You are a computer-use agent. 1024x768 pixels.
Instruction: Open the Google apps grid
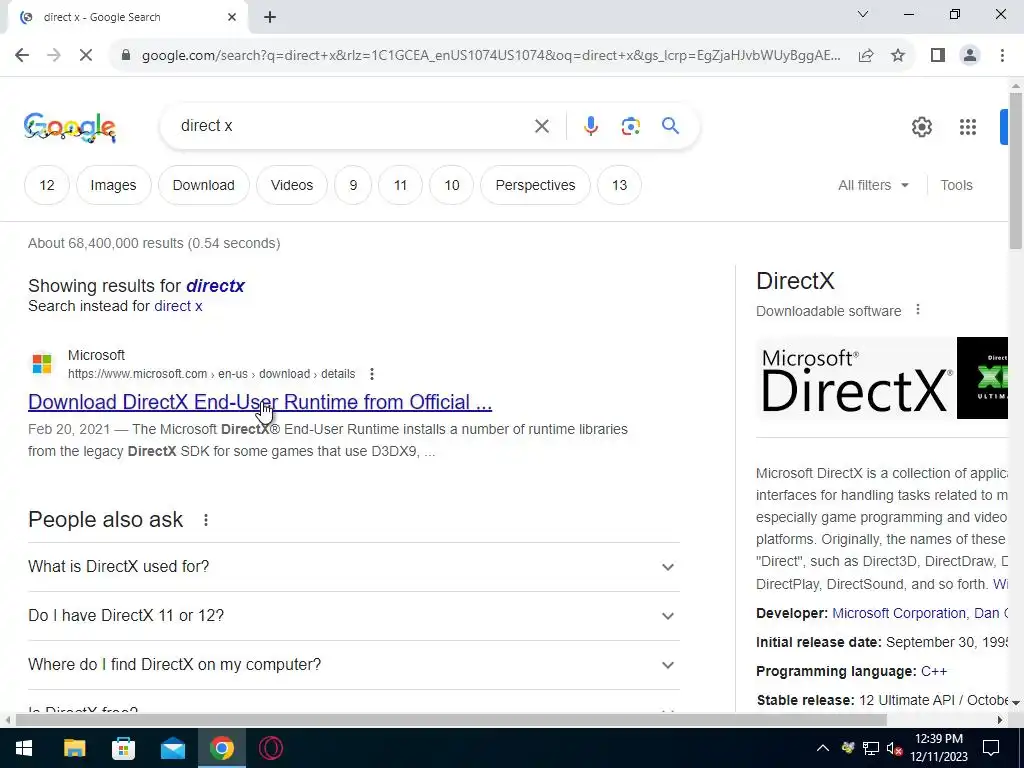(x=968, y=127)
